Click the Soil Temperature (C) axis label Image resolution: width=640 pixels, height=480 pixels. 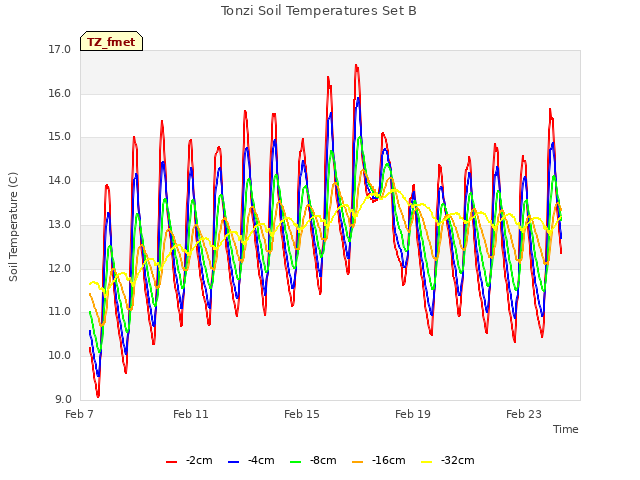(13, 227)
